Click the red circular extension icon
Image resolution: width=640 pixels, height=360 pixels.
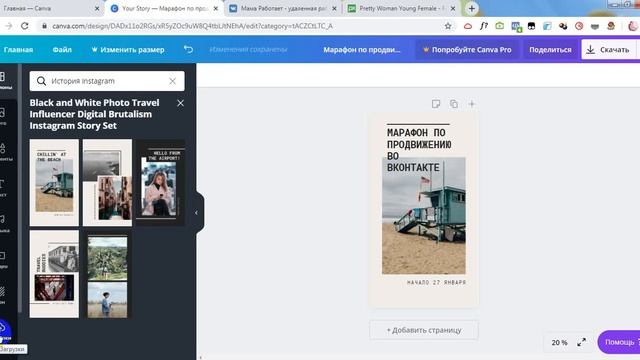click(579, 26)
